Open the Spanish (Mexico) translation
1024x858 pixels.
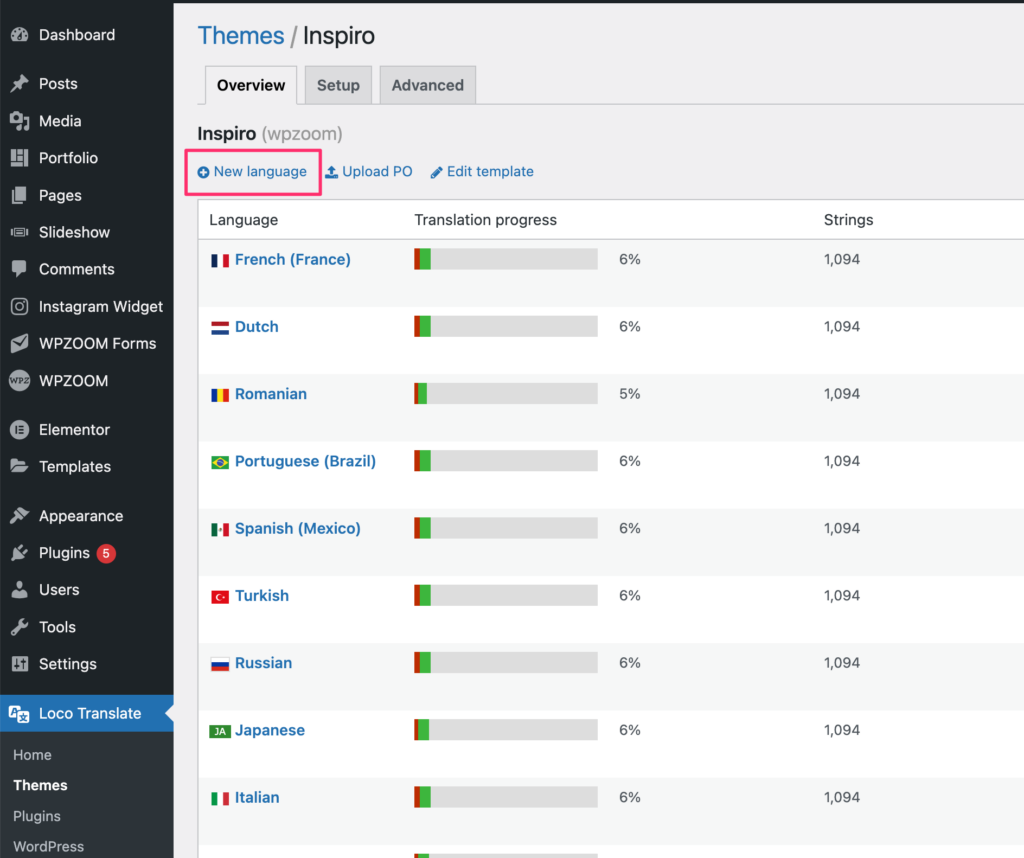[x=298, y=528]
